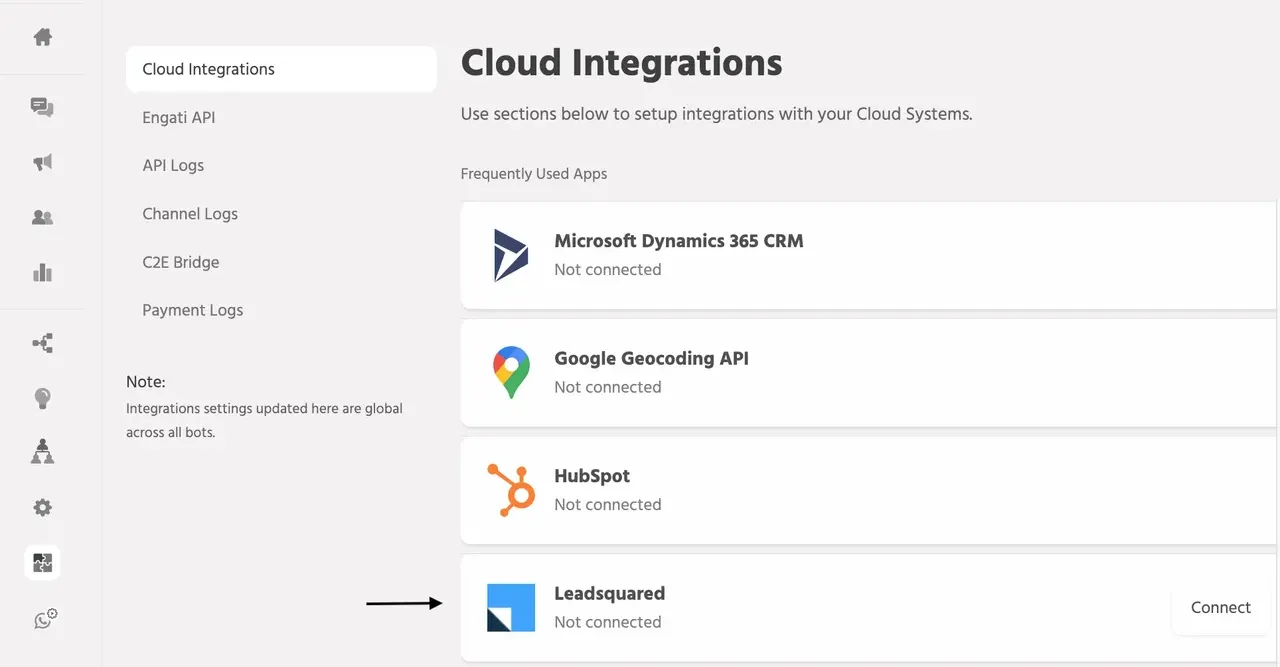This screenshot has width=1280, height=667.
Task: Open the WhatsApp add icon
Action: (x=45, y=619)
